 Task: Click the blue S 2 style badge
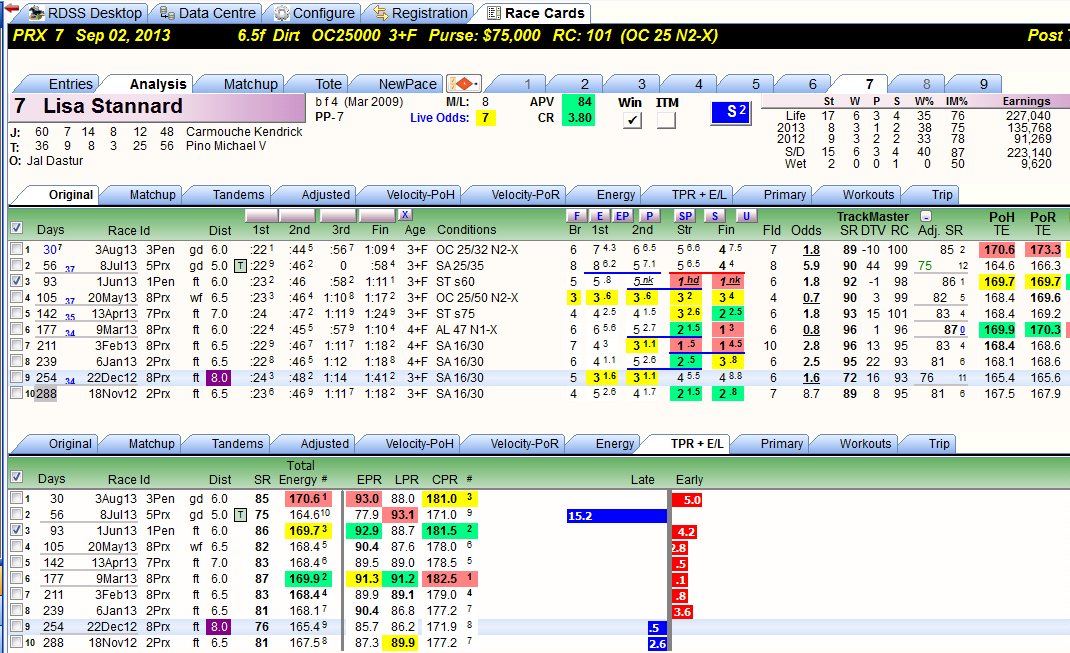(x=730, y=113)
